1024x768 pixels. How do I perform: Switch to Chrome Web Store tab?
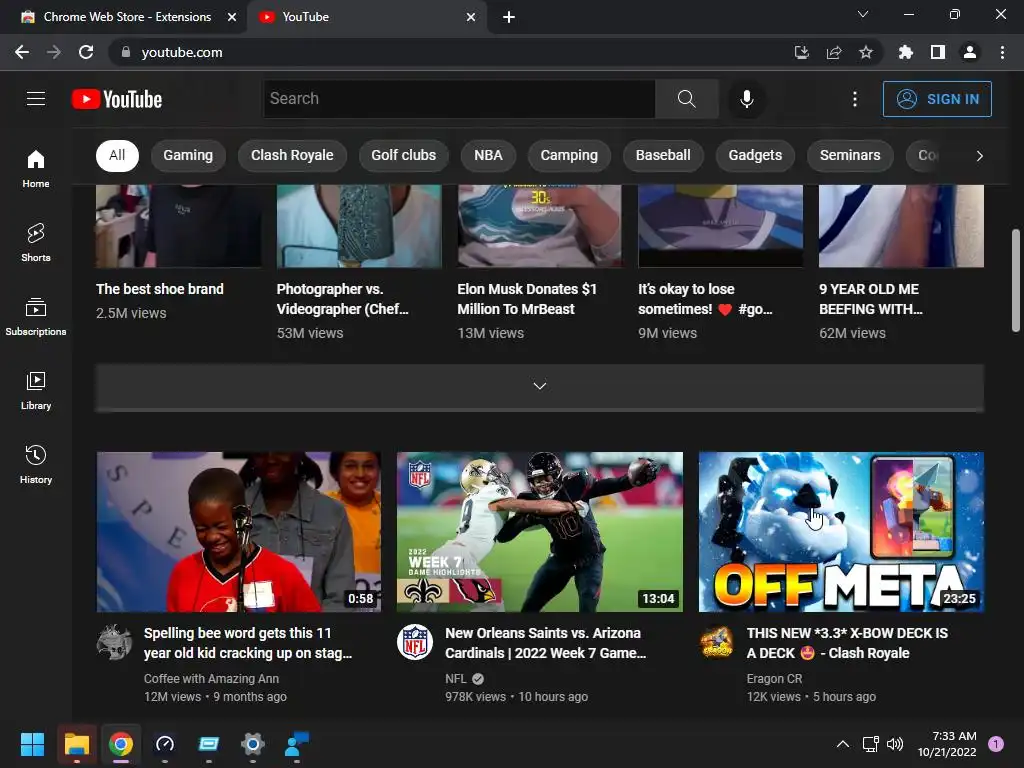click(127, 17)
